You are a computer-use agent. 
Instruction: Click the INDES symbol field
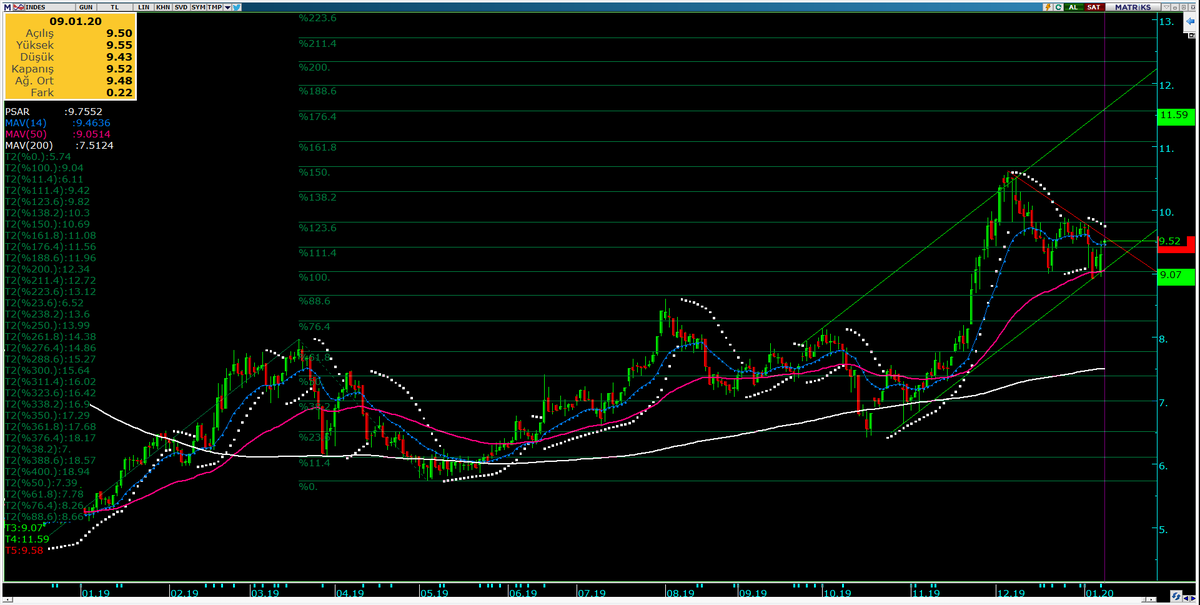[x=50, y=7]
